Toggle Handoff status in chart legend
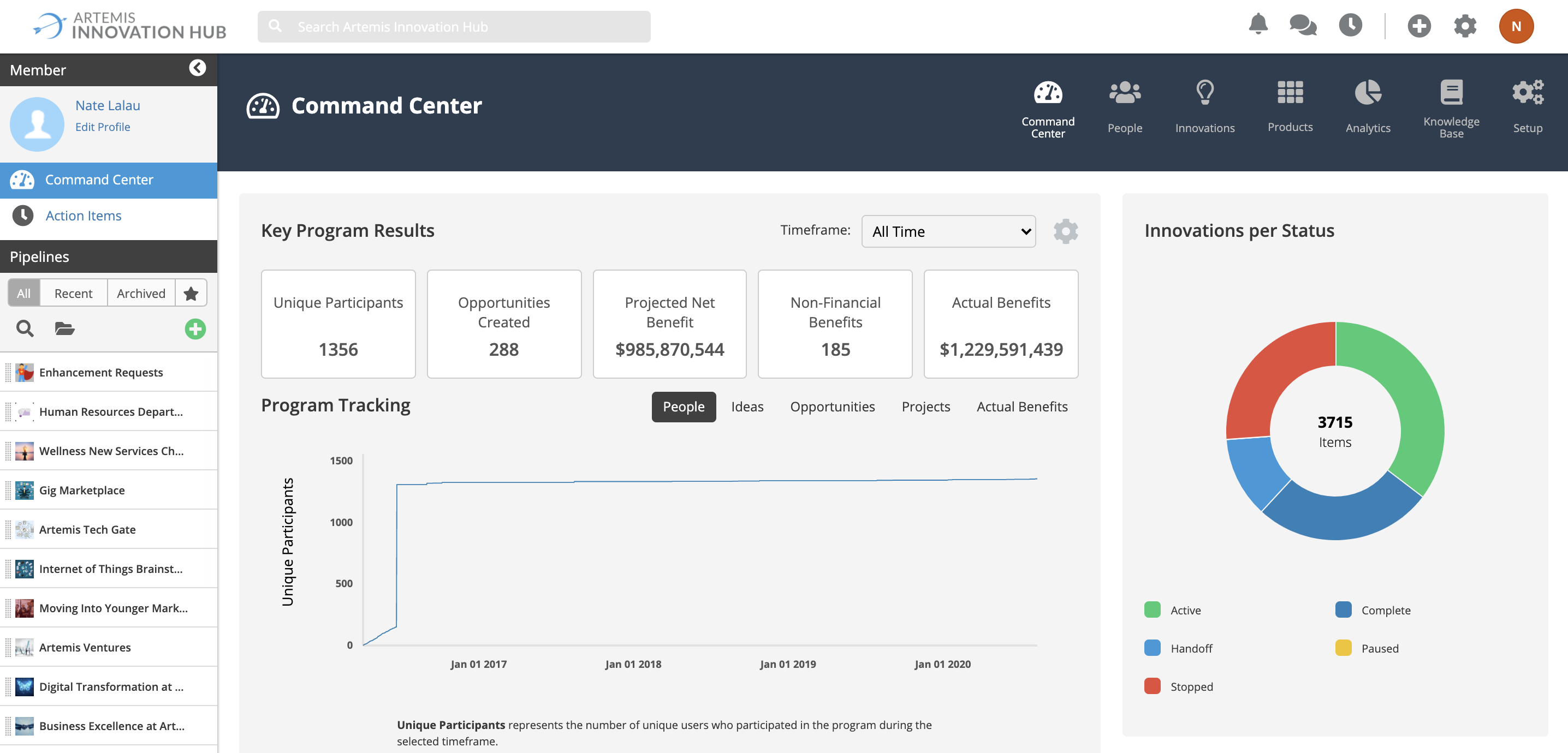The image size is (1568, 753). 1178,648
